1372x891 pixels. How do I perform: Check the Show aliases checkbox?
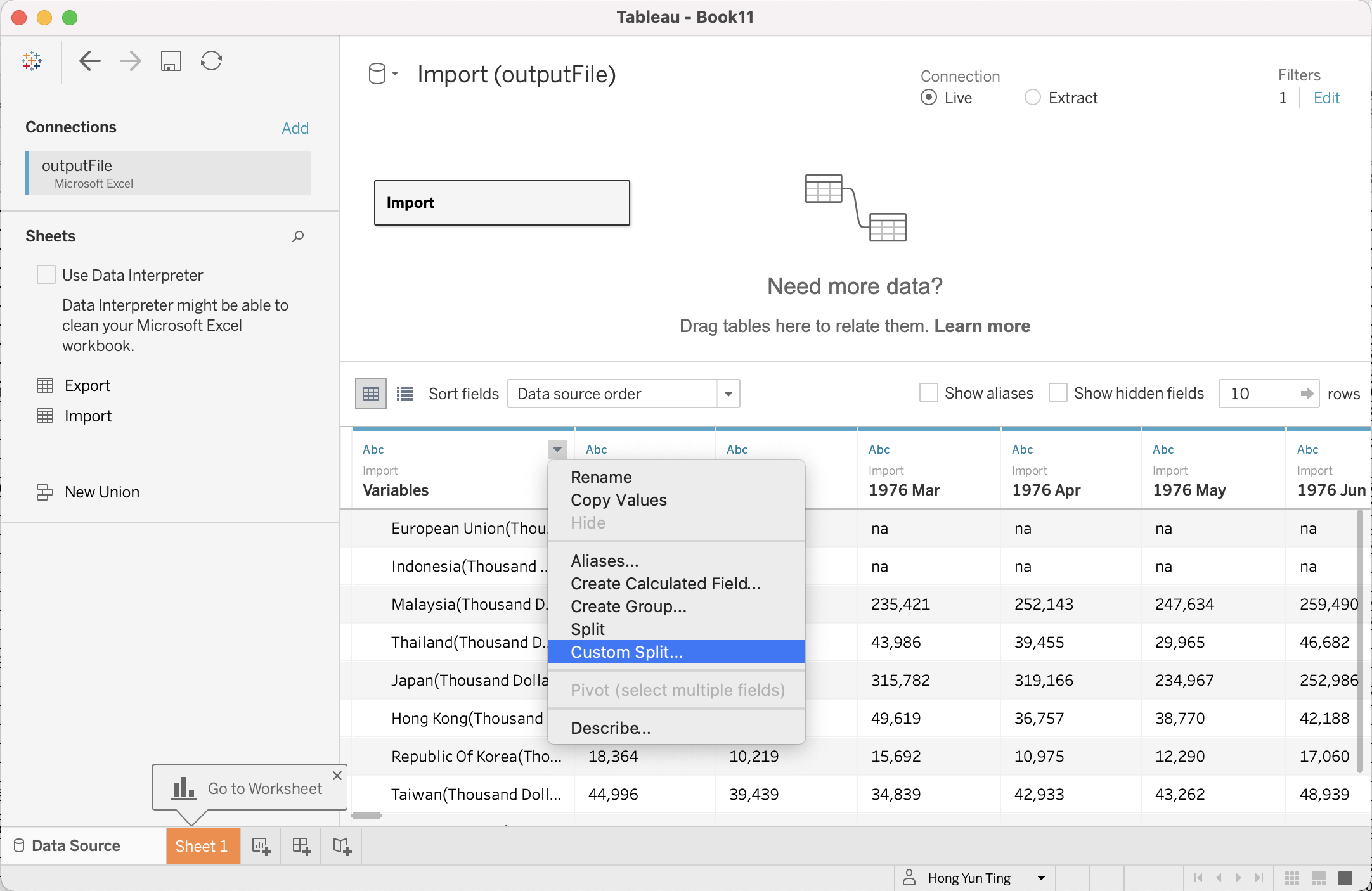click(928, 393)
